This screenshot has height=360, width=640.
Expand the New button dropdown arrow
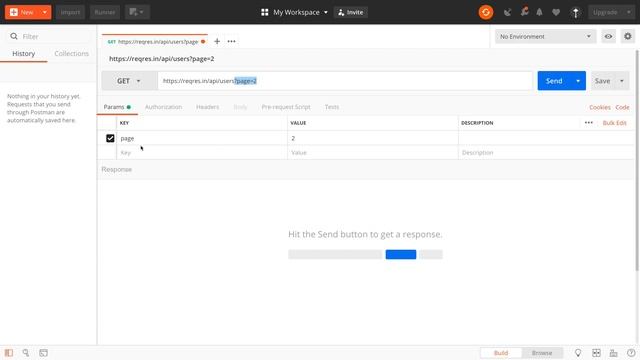coord(44,12)
